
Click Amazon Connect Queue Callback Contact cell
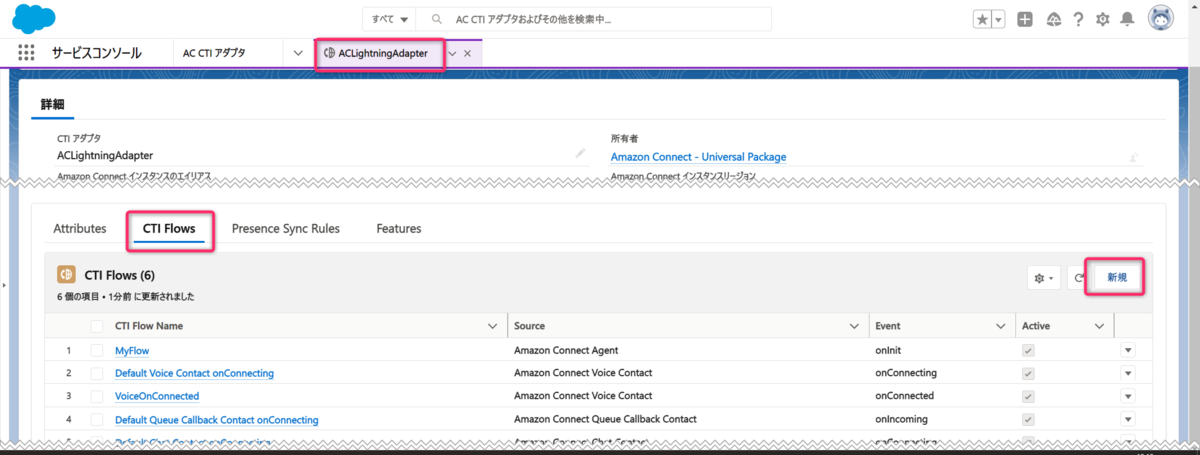605,419
